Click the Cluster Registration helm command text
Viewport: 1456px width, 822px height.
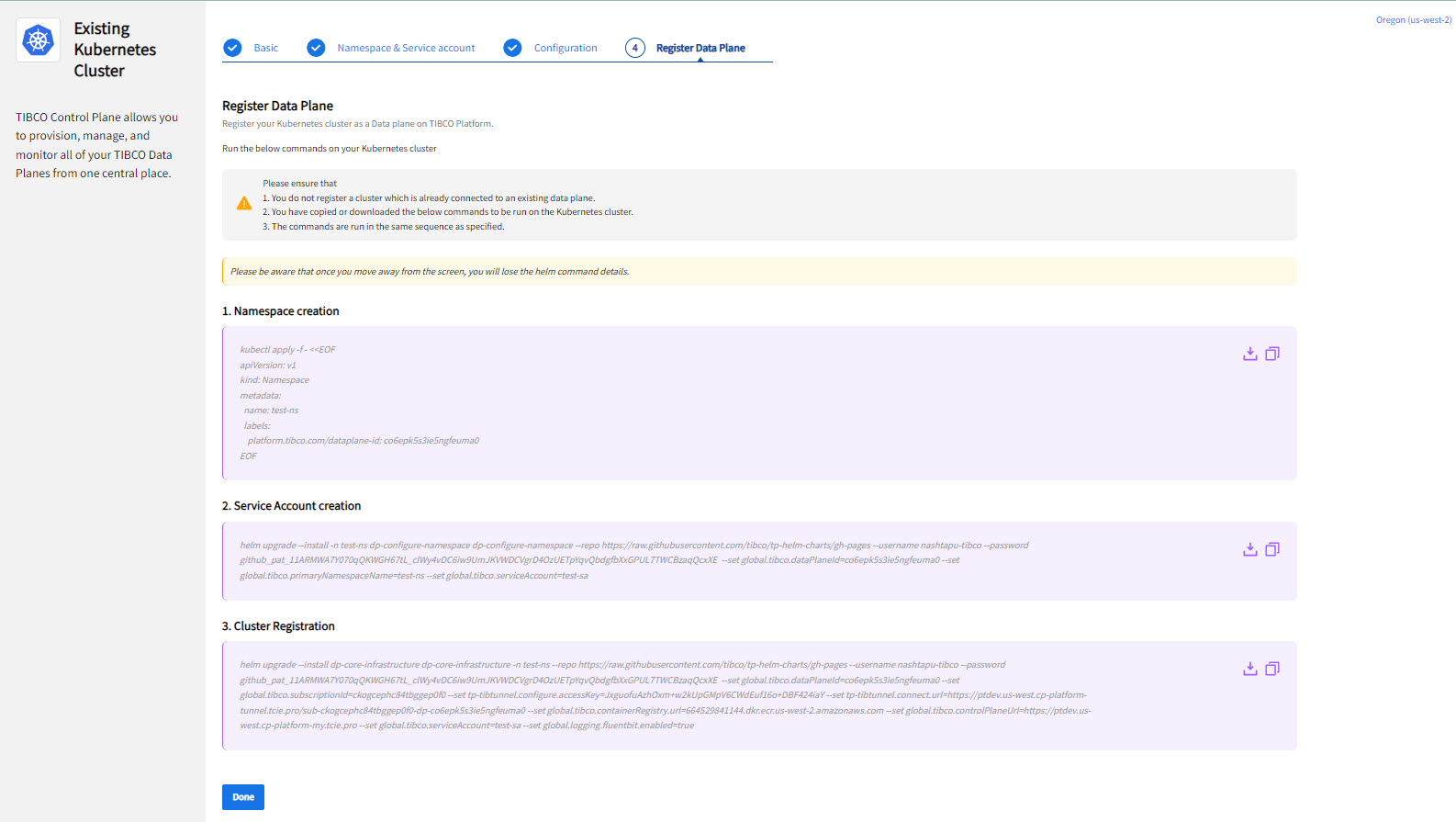coord(666,695)
